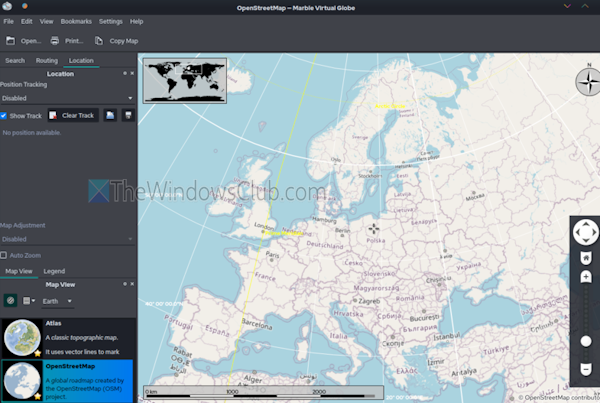Click Stockholm label on the map
The height and width of the screenshot is (403, 600).
pos(370,176)
